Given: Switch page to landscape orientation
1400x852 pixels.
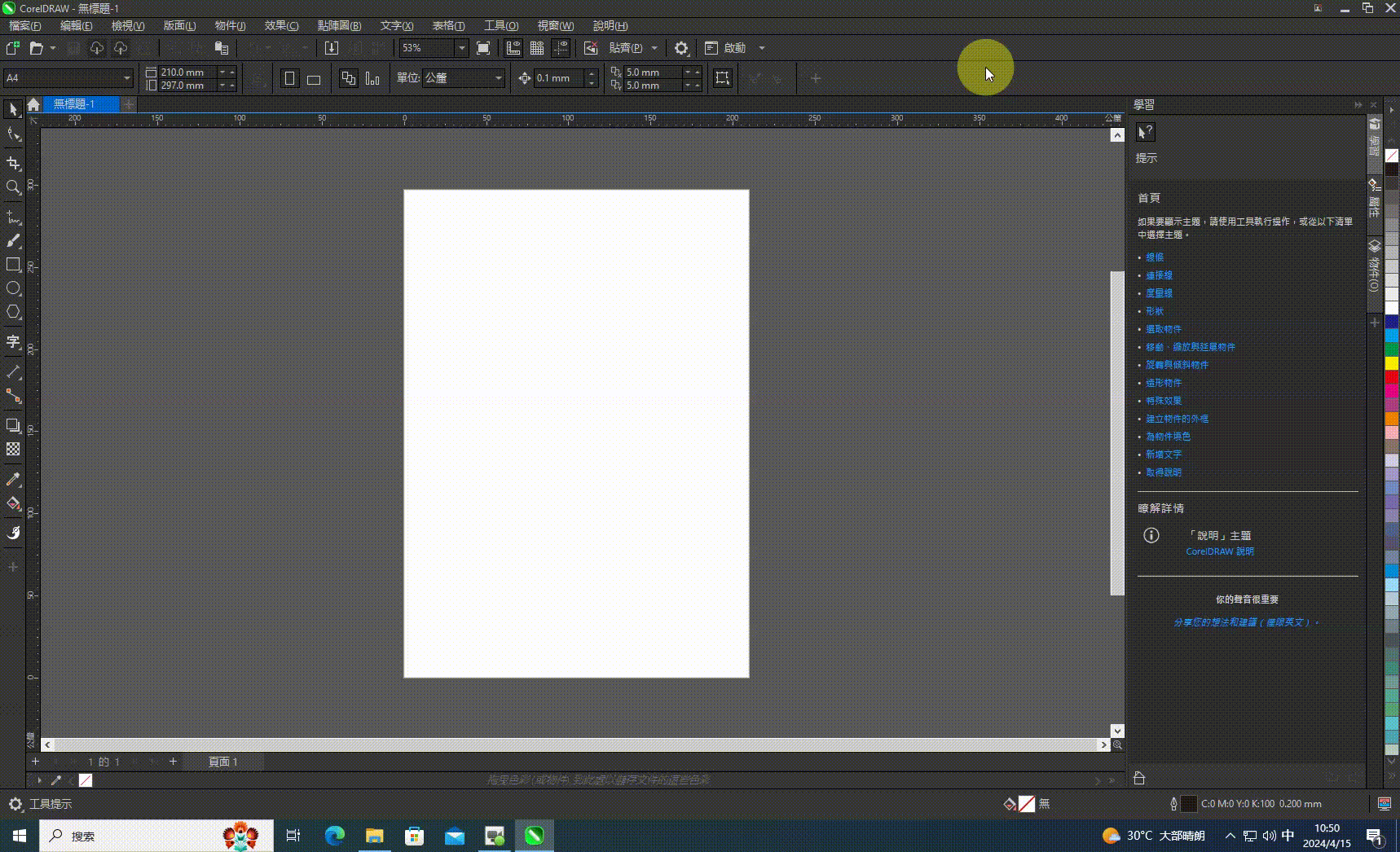Looking at the screenshot, I should (314, 78).
